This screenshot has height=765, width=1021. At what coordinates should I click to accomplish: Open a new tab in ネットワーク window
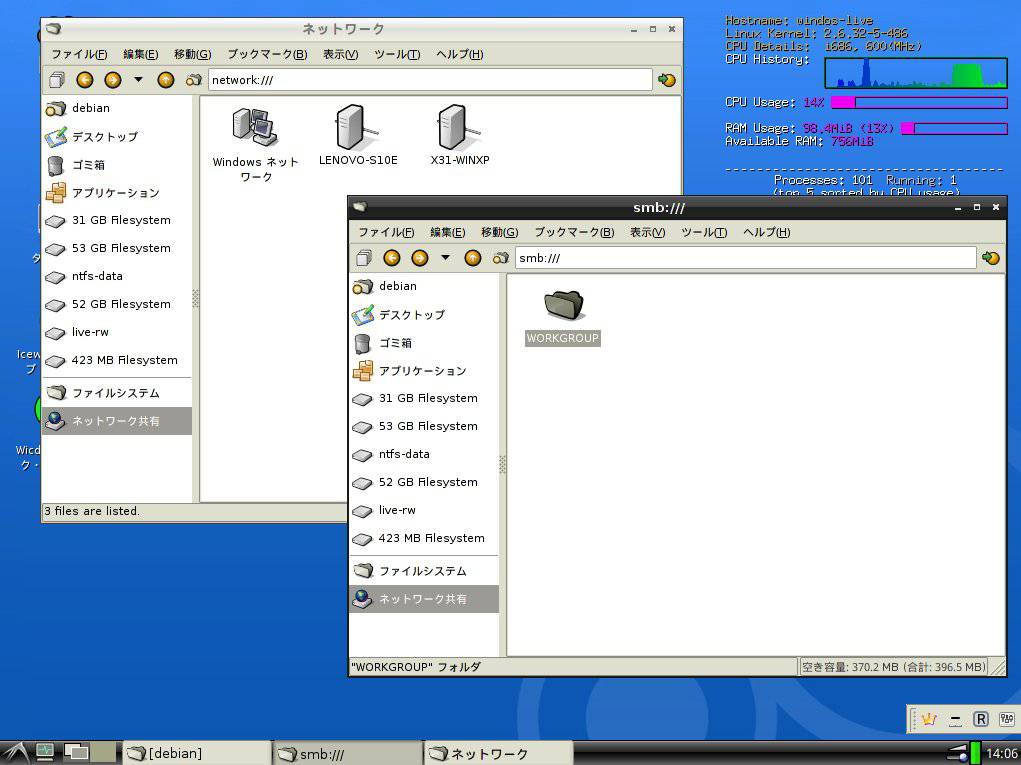[x=57, y=80]
